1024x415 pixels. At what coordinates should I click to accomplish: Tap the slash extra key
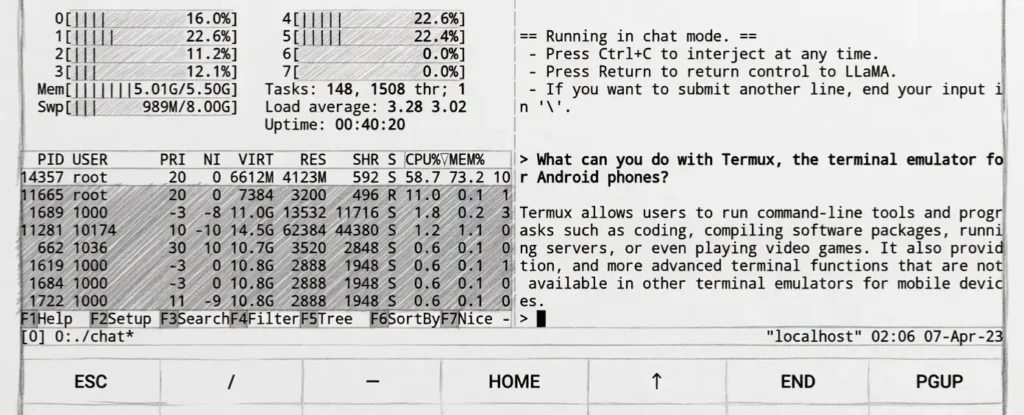coord(231,382)
